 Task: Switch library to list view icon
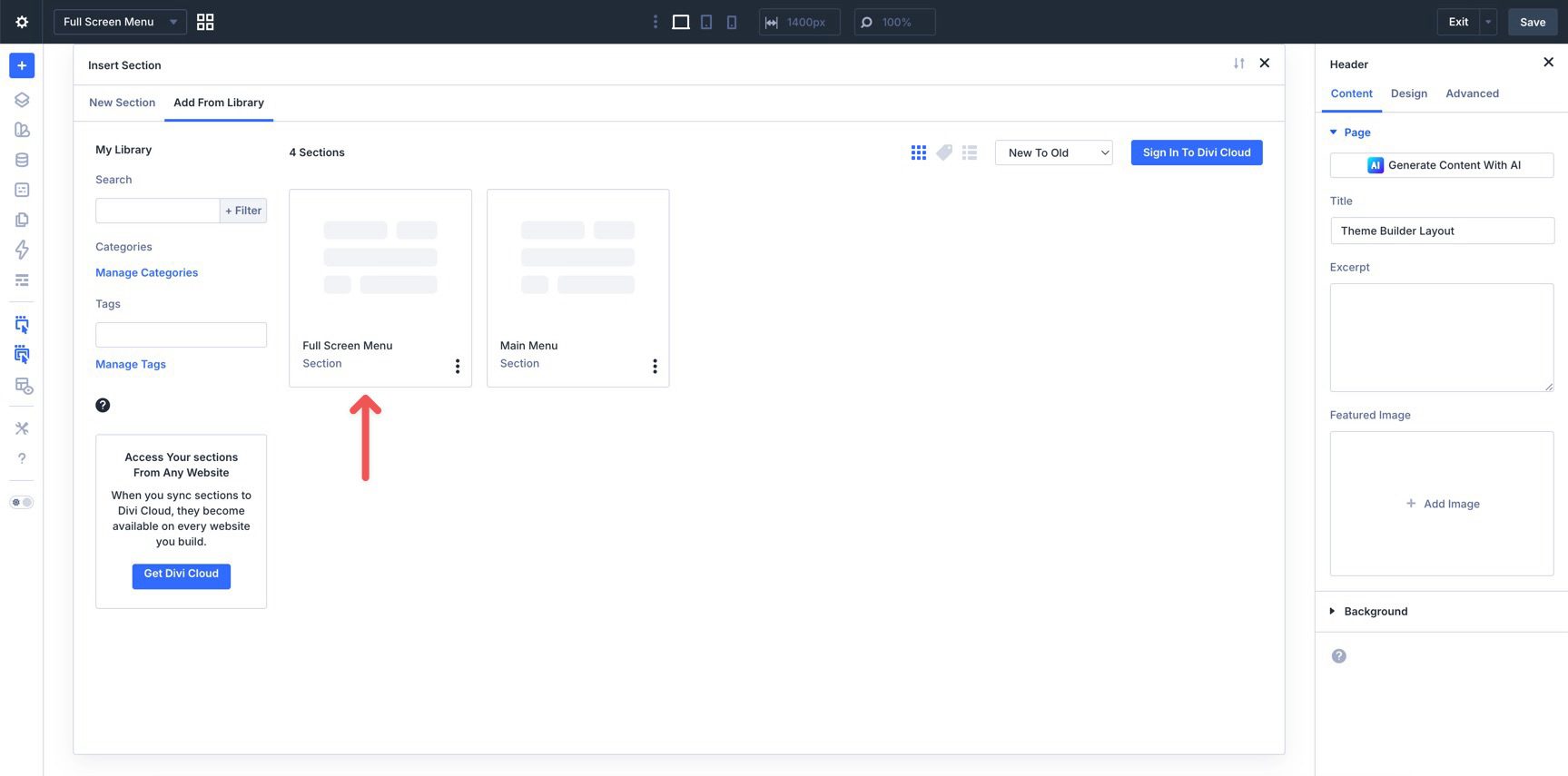[x=970, y=152]
